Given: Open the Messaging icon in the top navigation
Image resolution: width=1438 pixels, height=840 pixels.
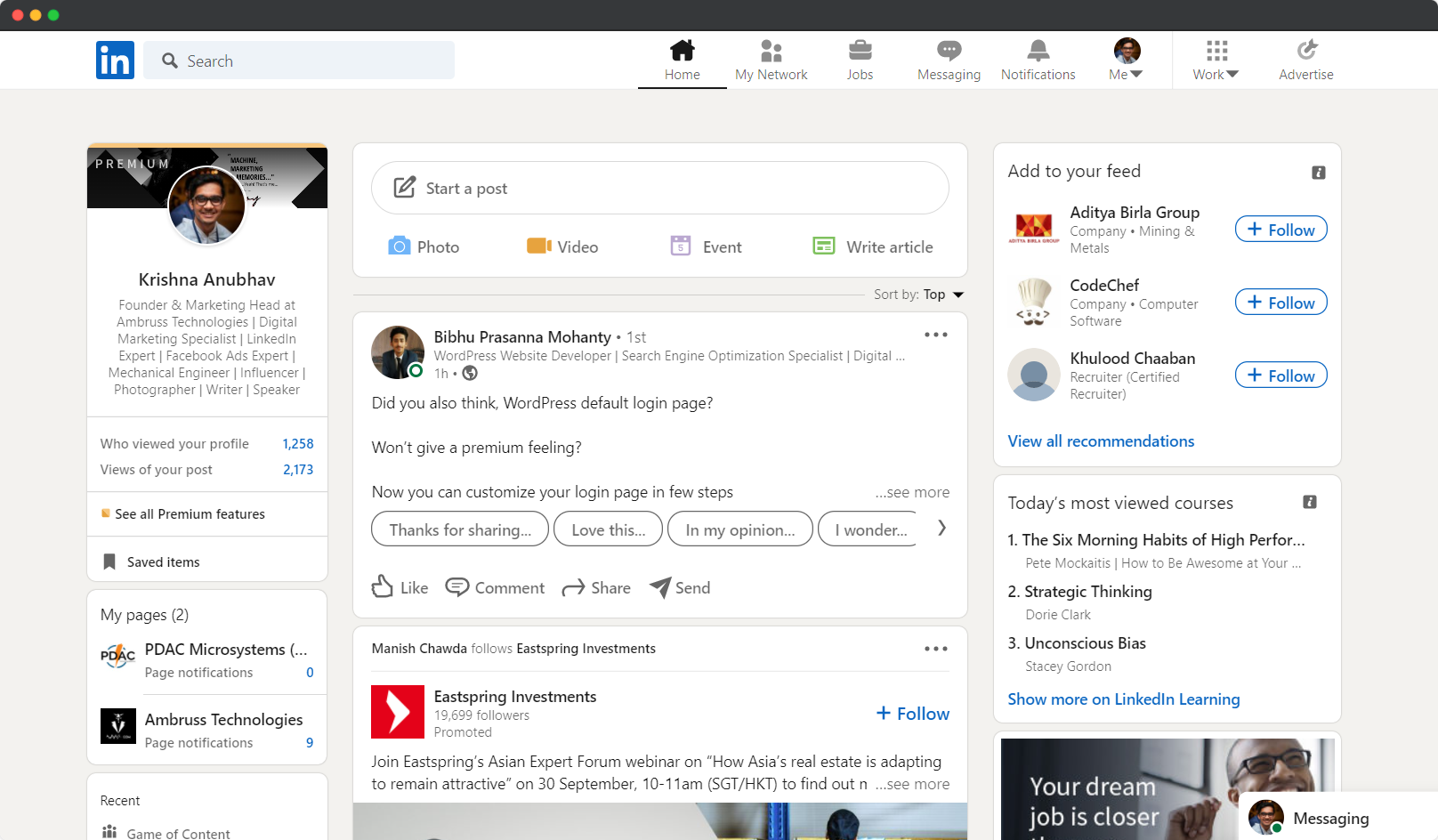Looking at the screenshot, I should pos(949,51).
